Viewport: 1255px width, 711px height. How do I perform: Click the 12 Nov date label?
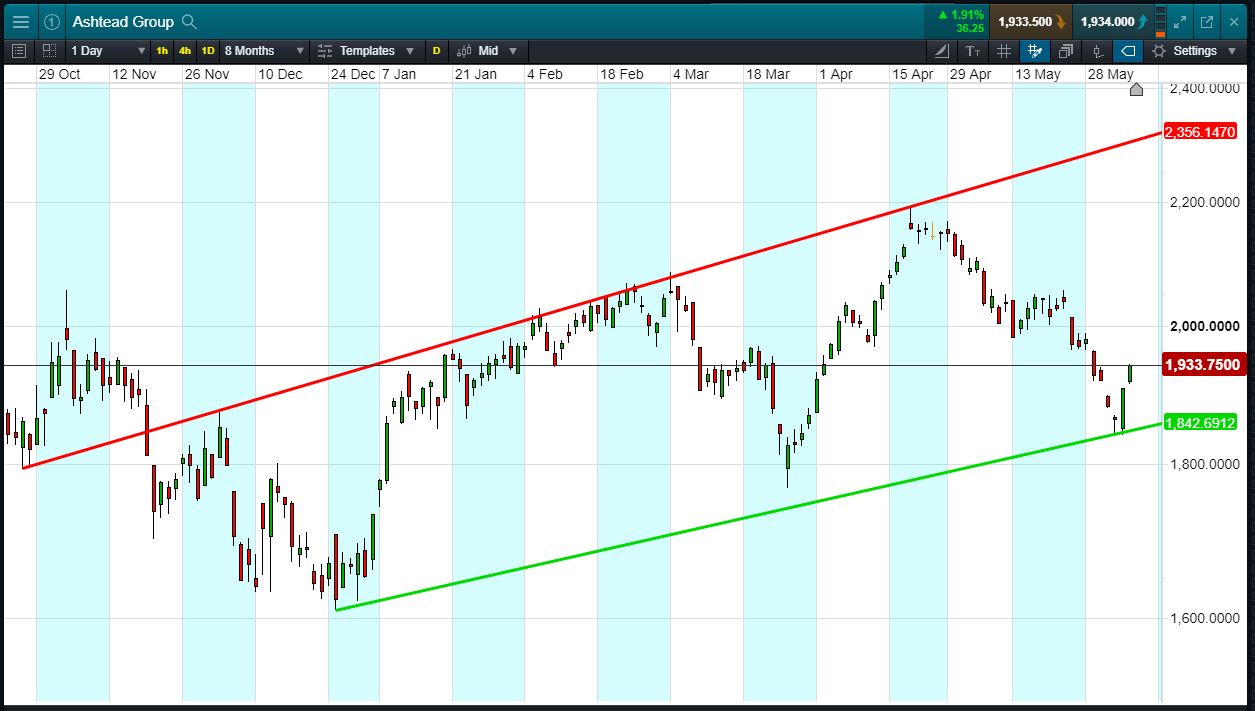click(x=134, y=74)
